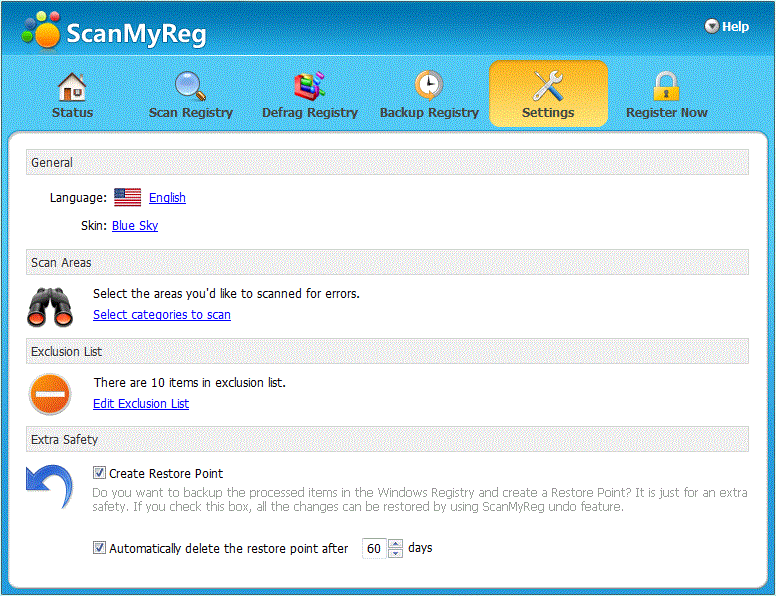The height and width of the screenshot is (596, 776).
Task: Switch to the Status tab label
Action: pyautogui.click(x=72, y=113)
